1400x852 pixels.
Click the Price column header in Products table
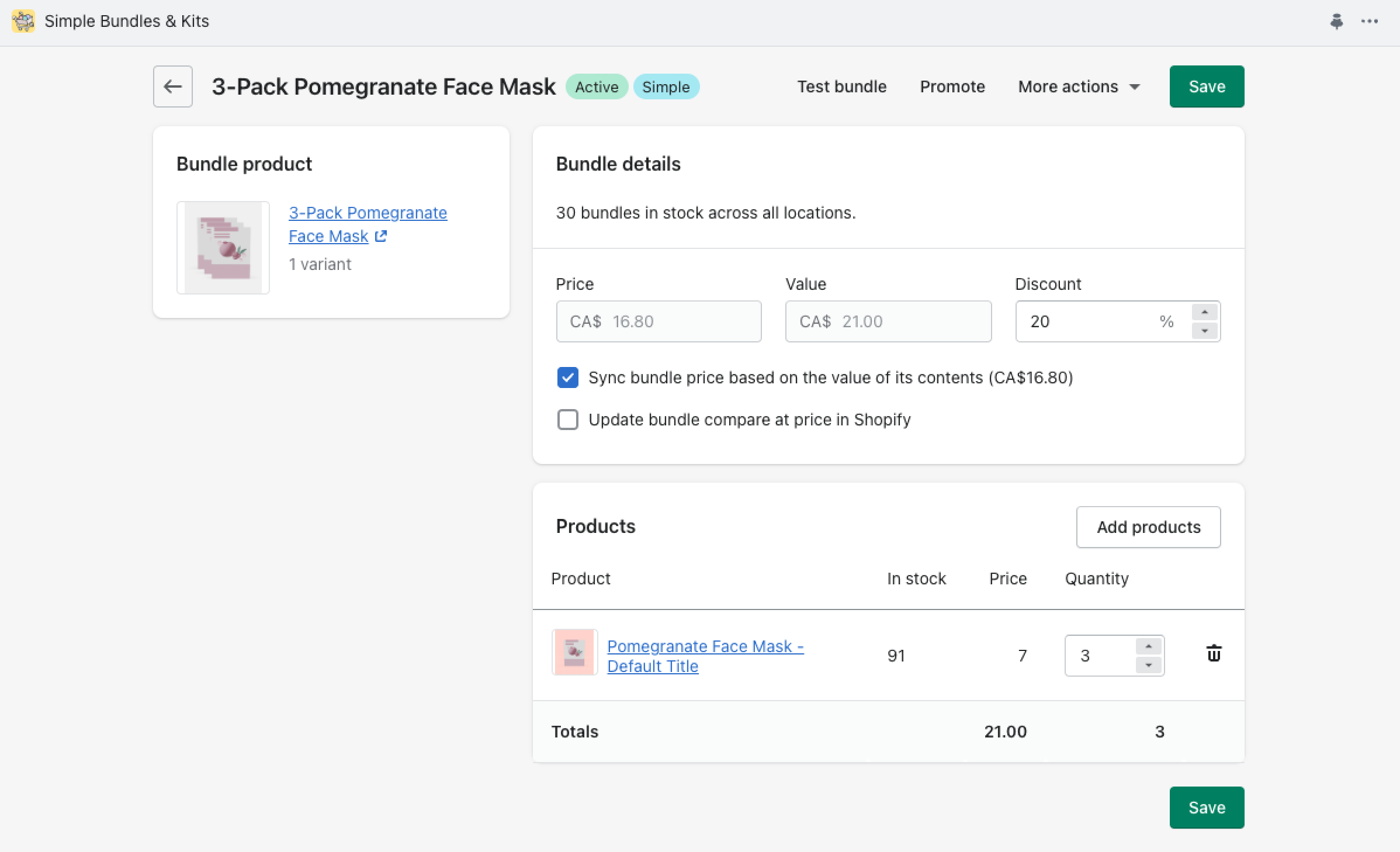click(x=1008, y=579)
